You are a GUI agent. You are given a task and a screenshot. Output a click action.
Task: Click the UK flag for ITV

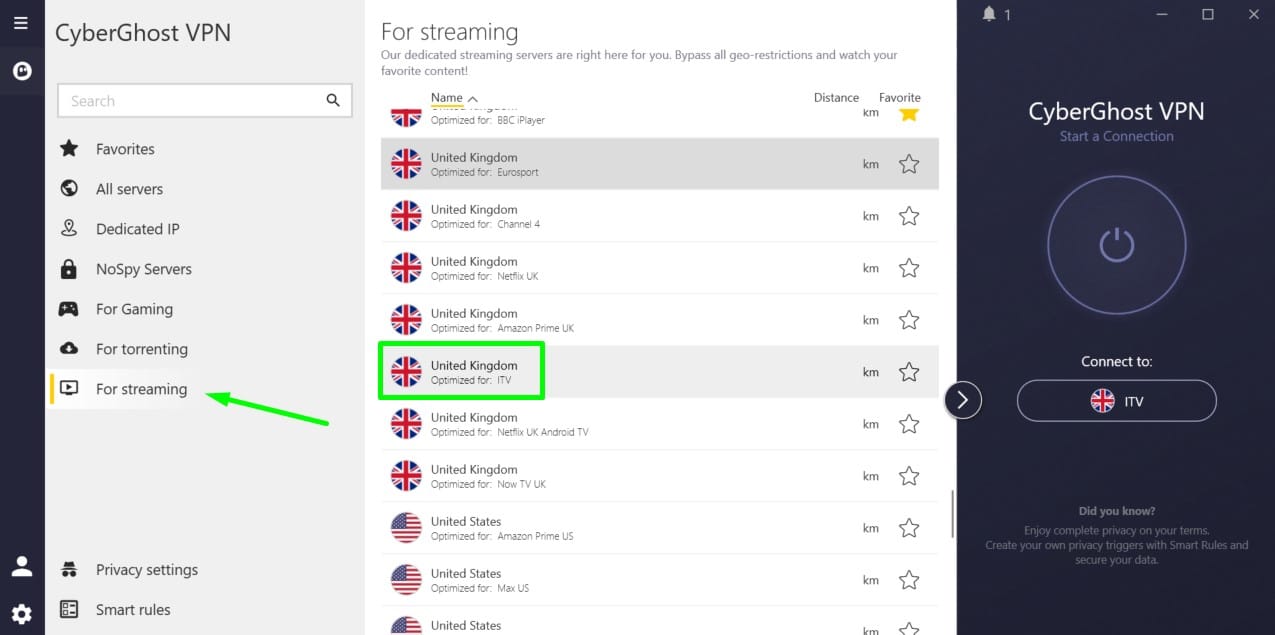tap(406, 372)
